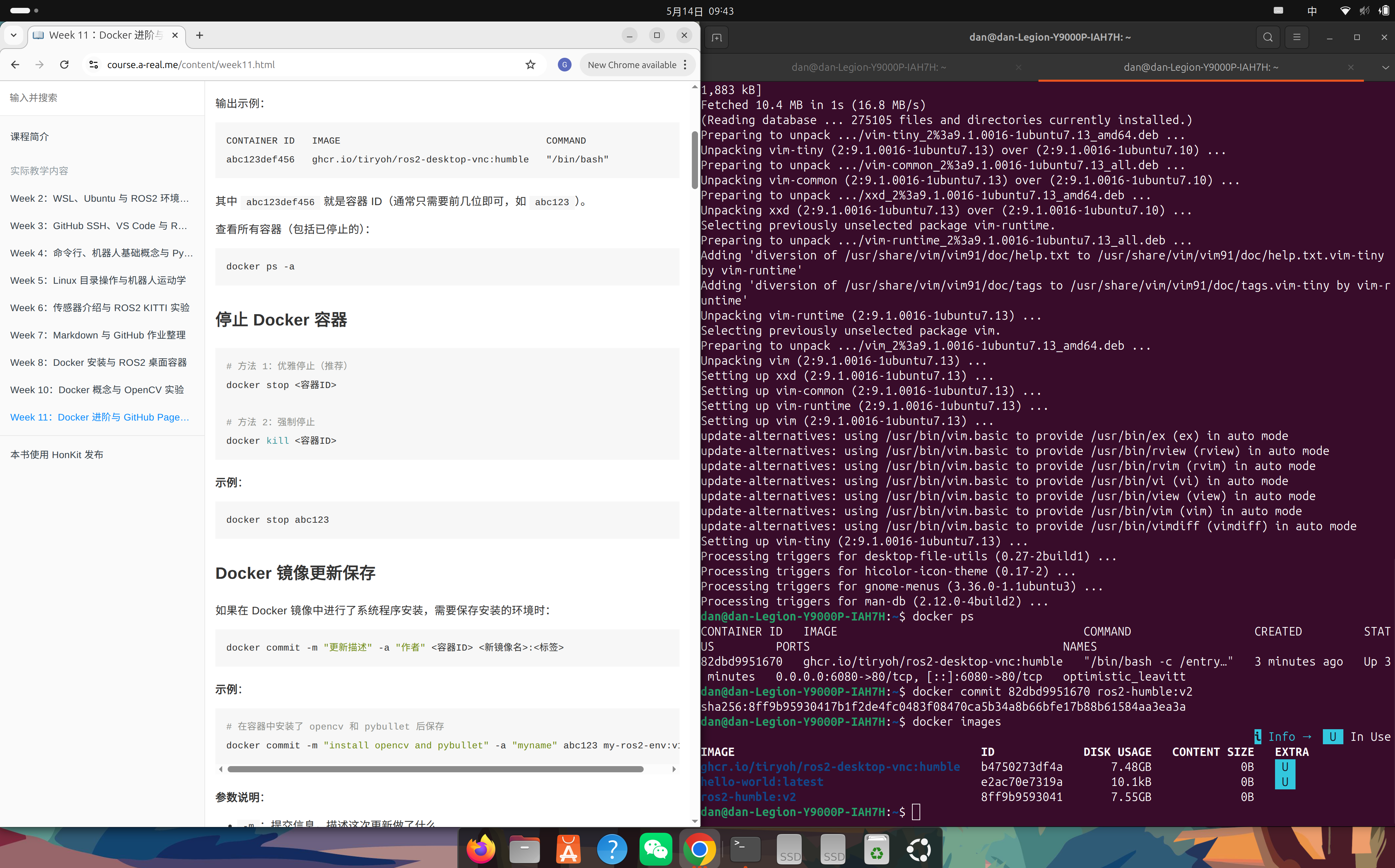
Task: Go forward in Chrome history
Action: pos(40,65)
